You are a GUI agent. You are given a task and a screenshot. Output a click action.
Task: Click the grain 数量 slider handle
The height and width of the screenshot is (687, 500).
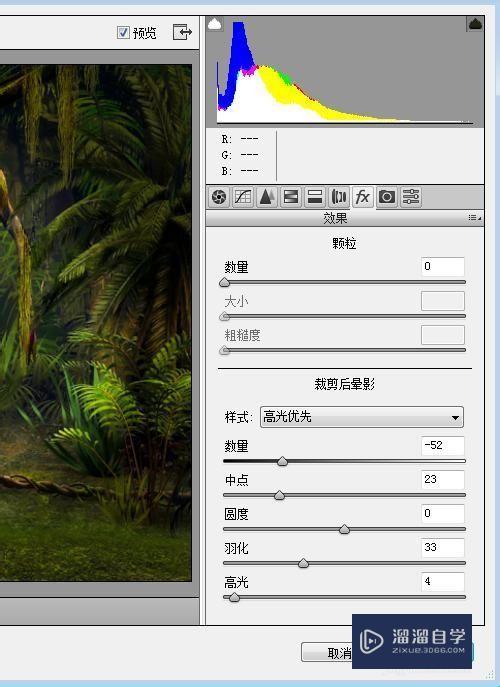(224, 283)
